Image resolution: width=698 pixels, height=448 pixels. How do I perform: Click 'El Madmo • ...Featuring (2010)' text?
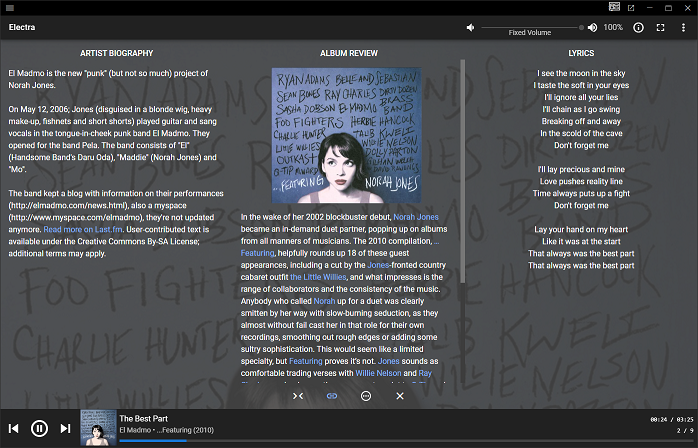[166, 430]
